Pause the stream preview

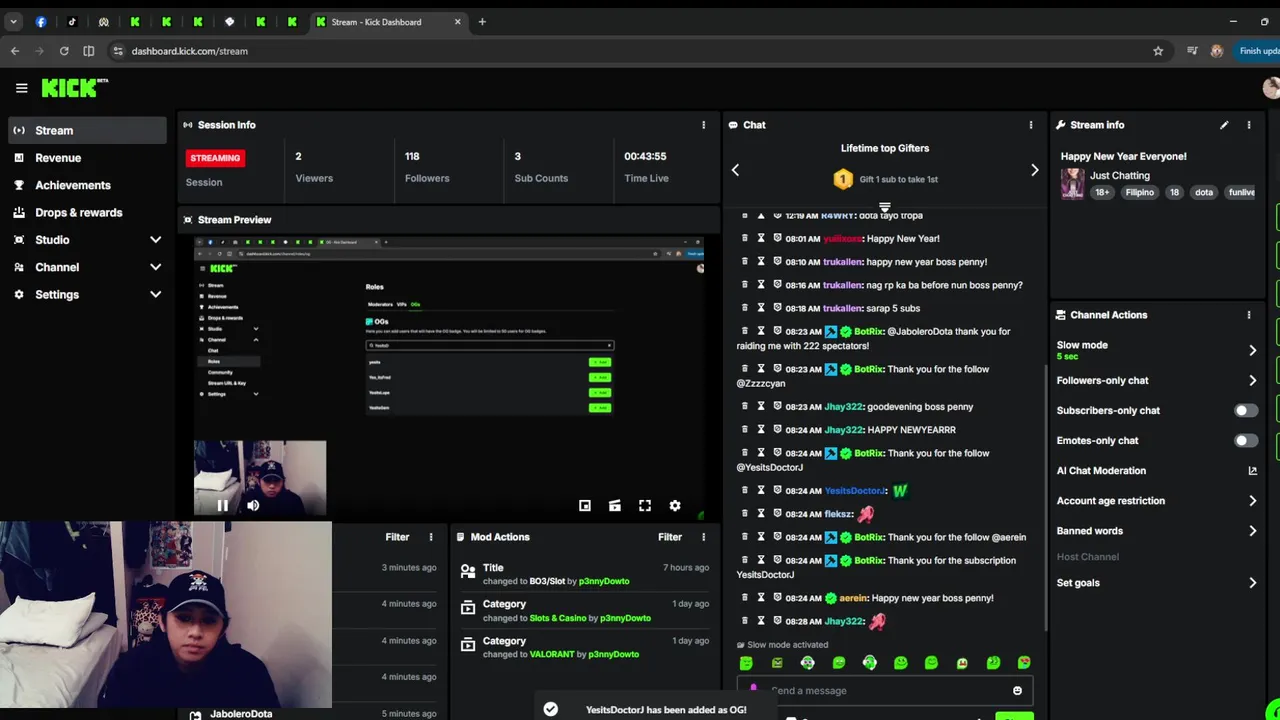point(222,505)
